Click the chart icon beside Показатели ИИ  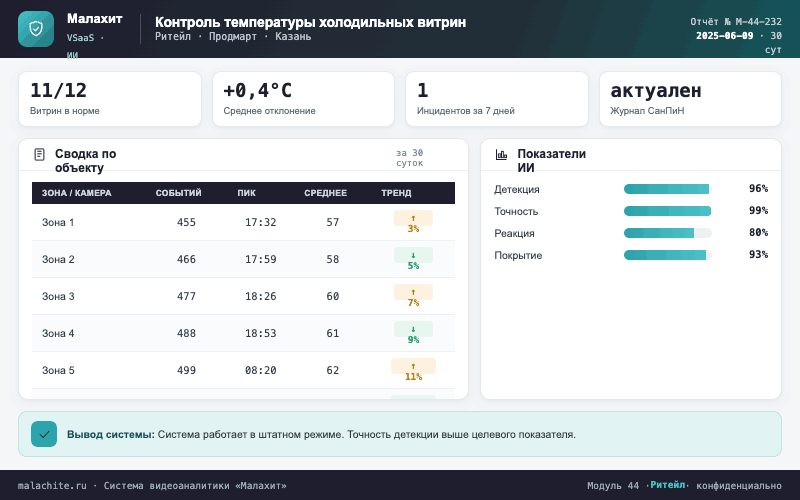pyautogui.click(x=502, y=154)
